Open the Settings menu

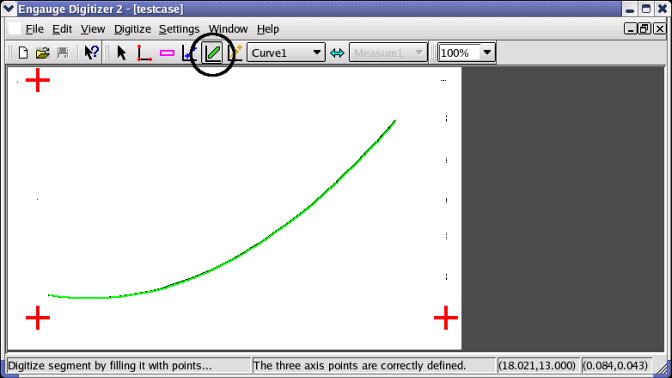(179, 29)
